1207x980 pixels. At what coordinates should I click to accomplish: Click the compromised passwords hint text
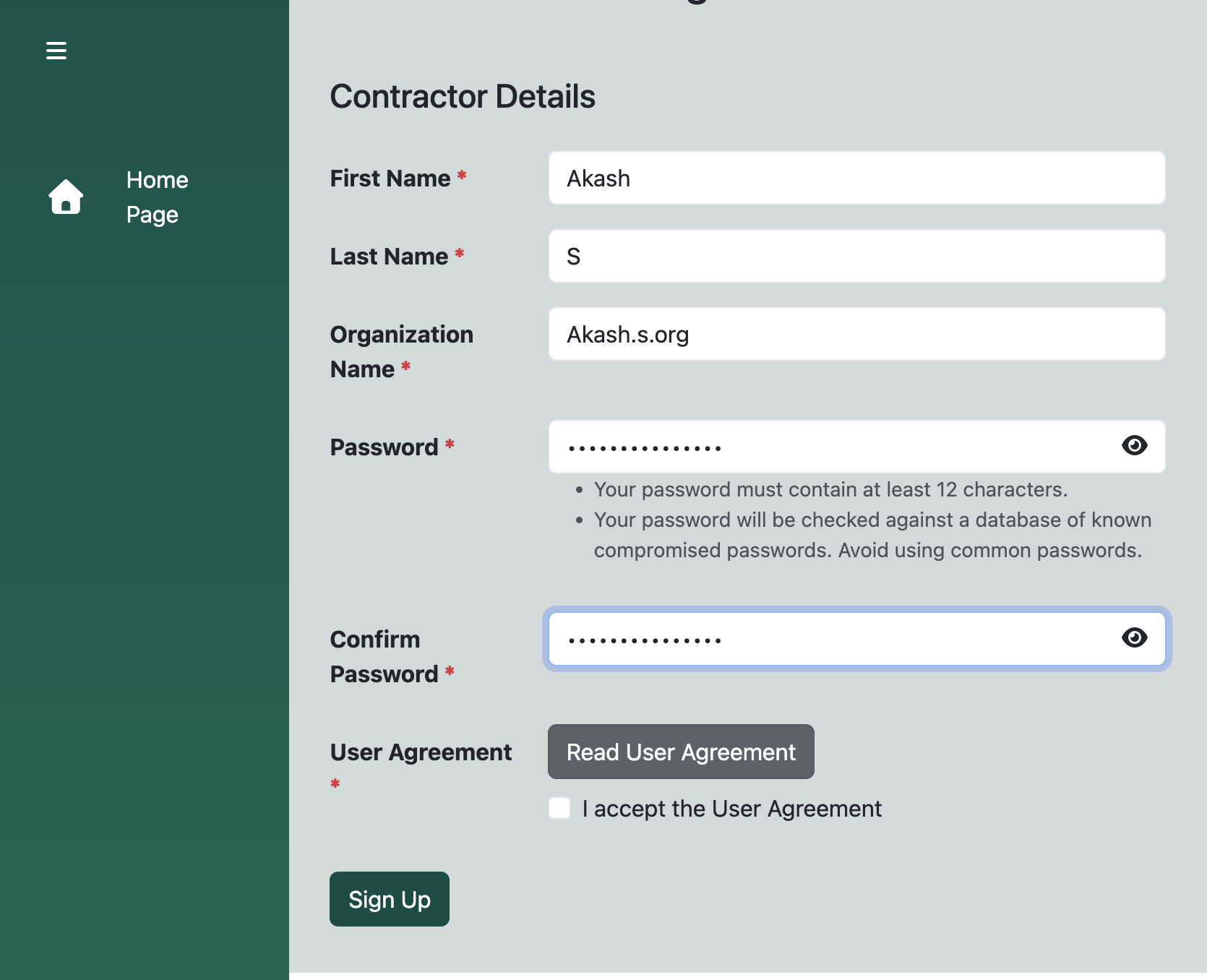(x=872, y=535)
